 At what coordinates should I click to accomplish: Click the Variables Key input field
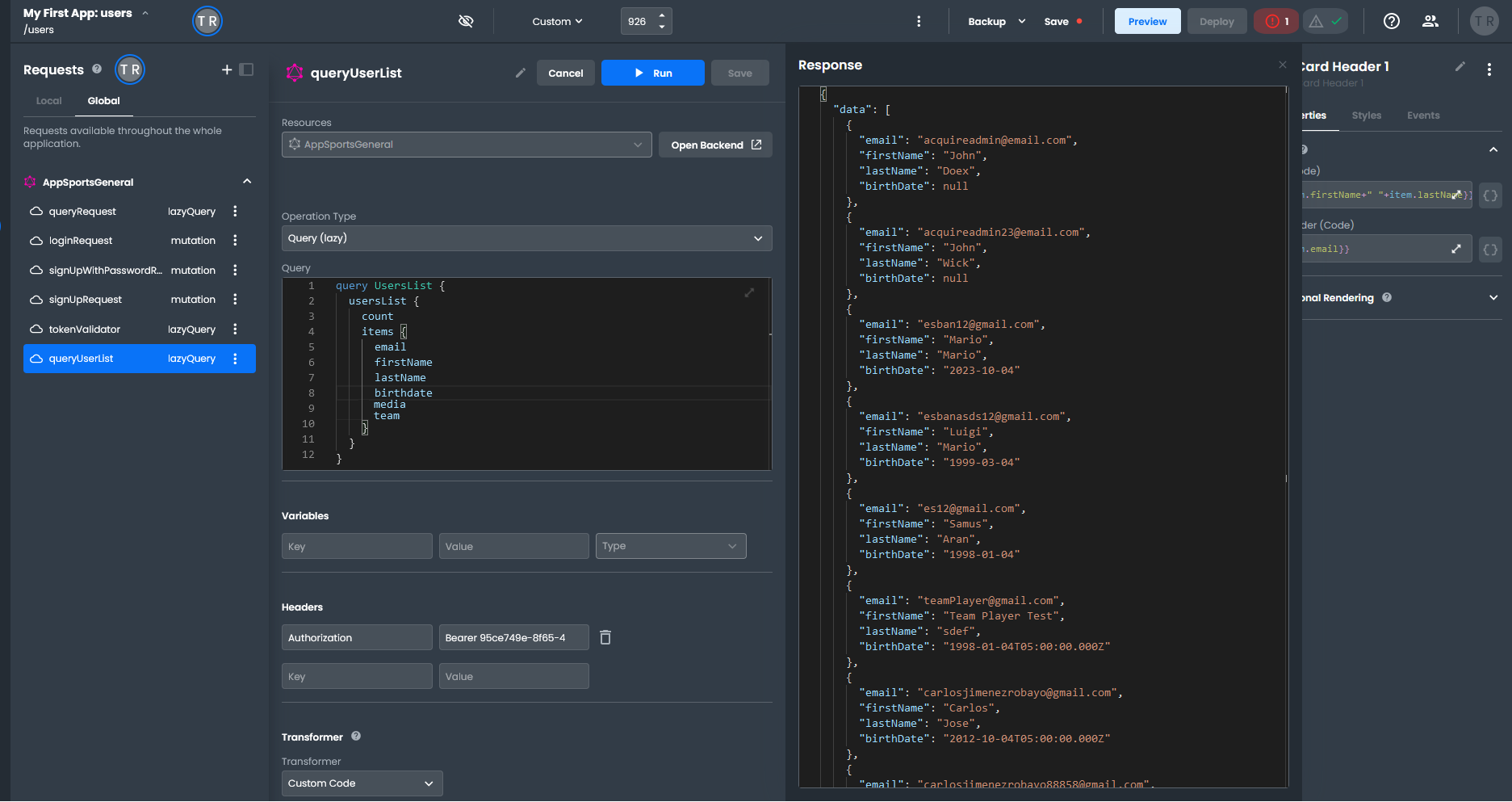click(x=357, y=547)
